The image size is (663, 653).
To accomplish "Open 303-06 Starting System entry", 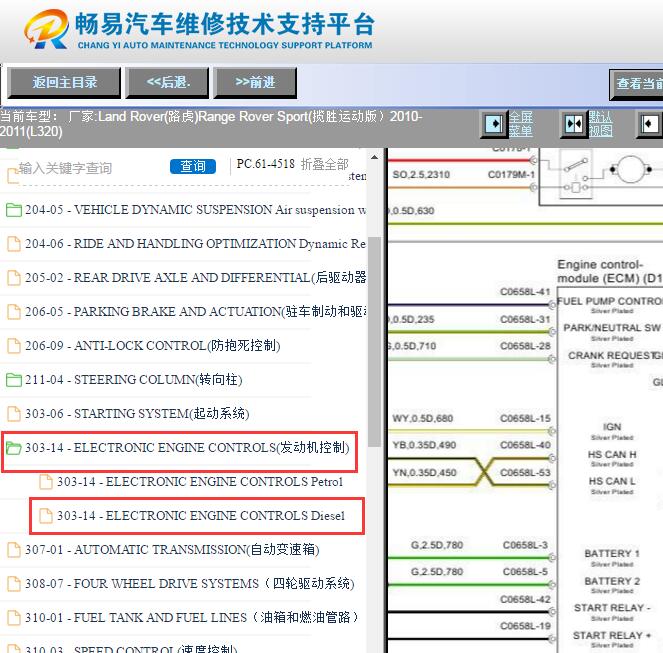I will (137, 414).
